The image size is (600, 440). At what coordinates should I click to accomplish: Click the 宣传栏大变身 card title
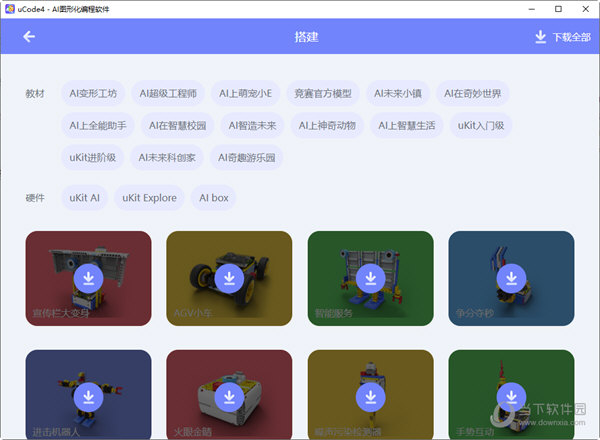click(60, 313)
